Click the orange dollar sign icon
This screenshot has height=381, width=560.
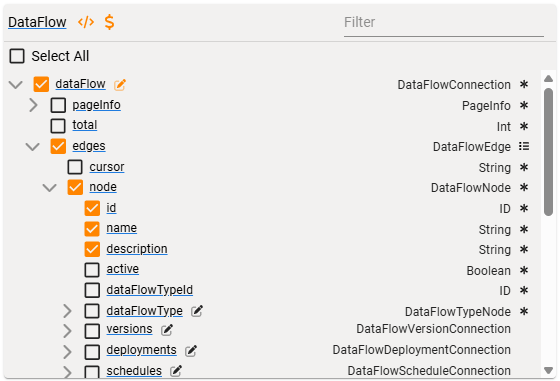click(109, 22)
